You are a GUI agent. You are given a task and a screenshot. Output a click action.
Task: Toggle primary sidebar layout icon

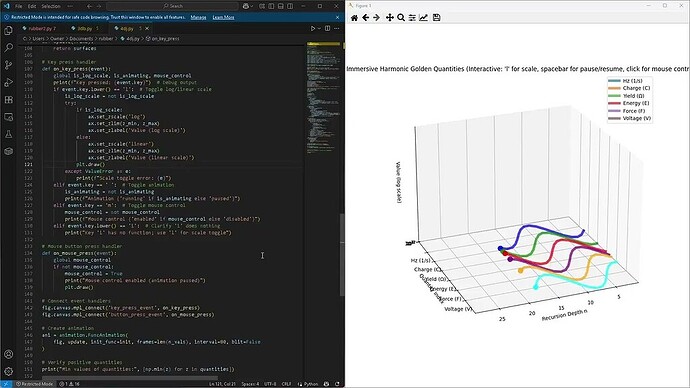(x=271, y=6)
